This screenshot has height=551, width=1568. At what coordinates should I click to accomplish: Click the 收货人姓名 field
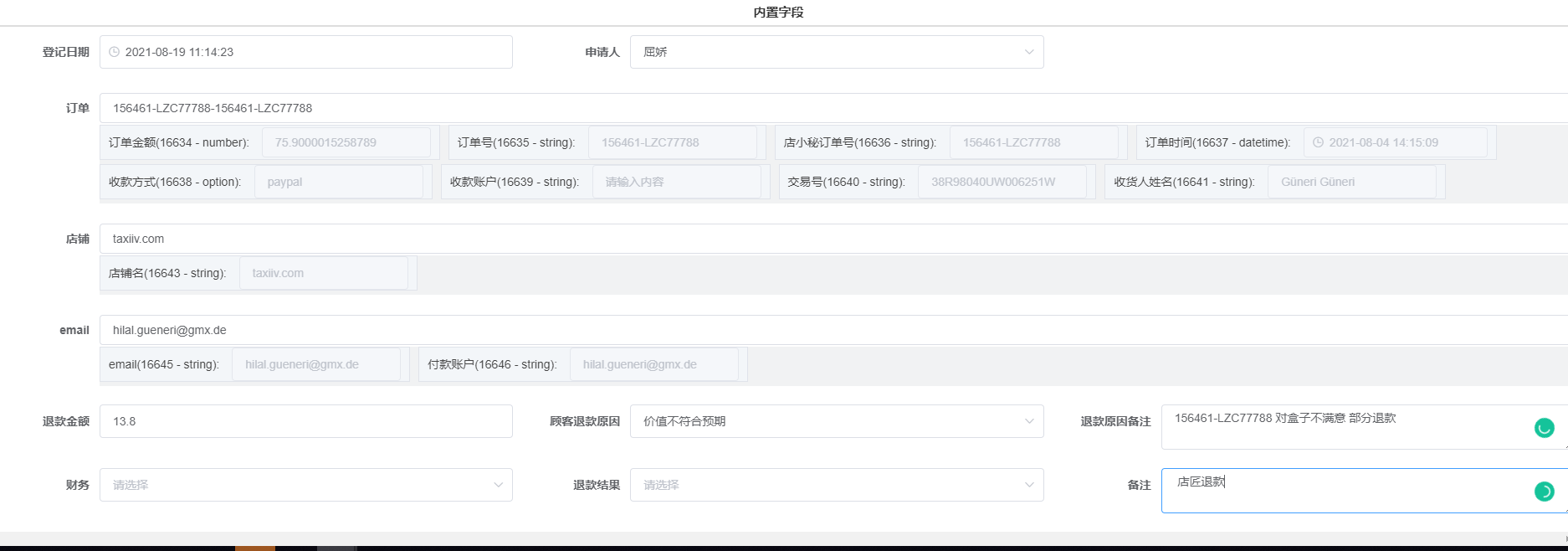click(x=1351, y=182)
